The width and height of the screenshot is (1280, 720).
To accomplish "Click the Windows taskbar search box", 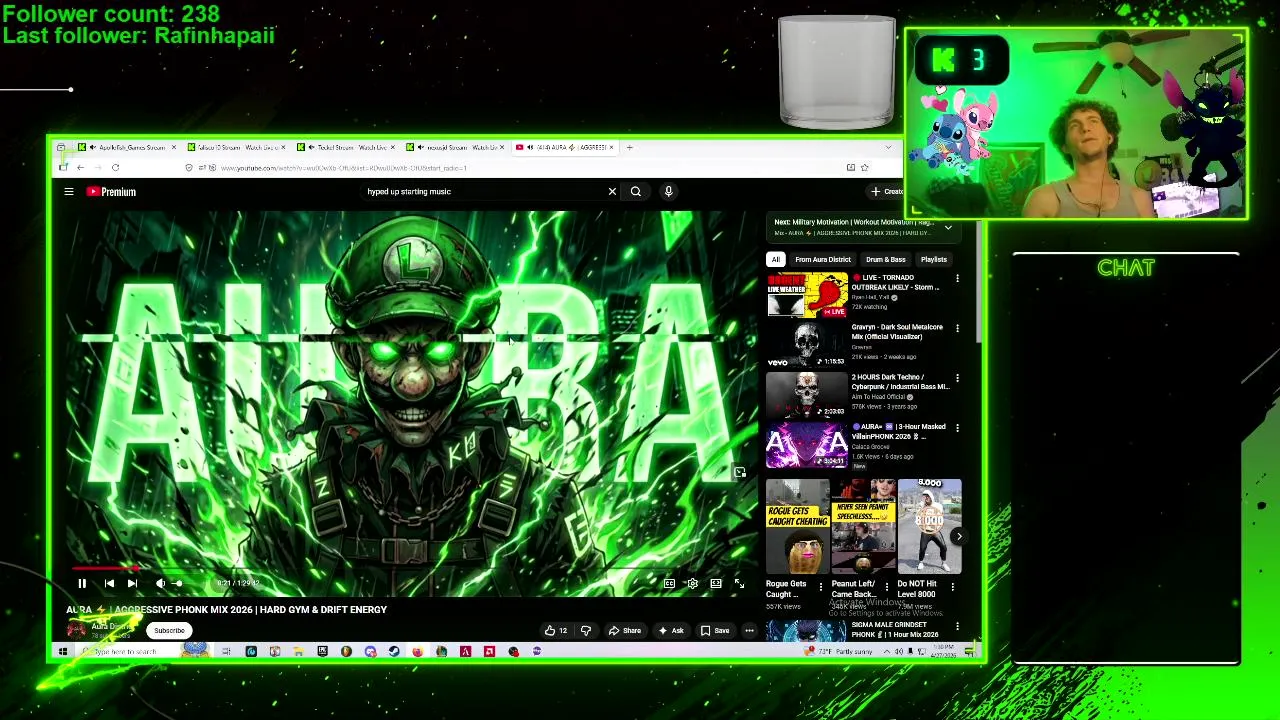I will point(145,652).
